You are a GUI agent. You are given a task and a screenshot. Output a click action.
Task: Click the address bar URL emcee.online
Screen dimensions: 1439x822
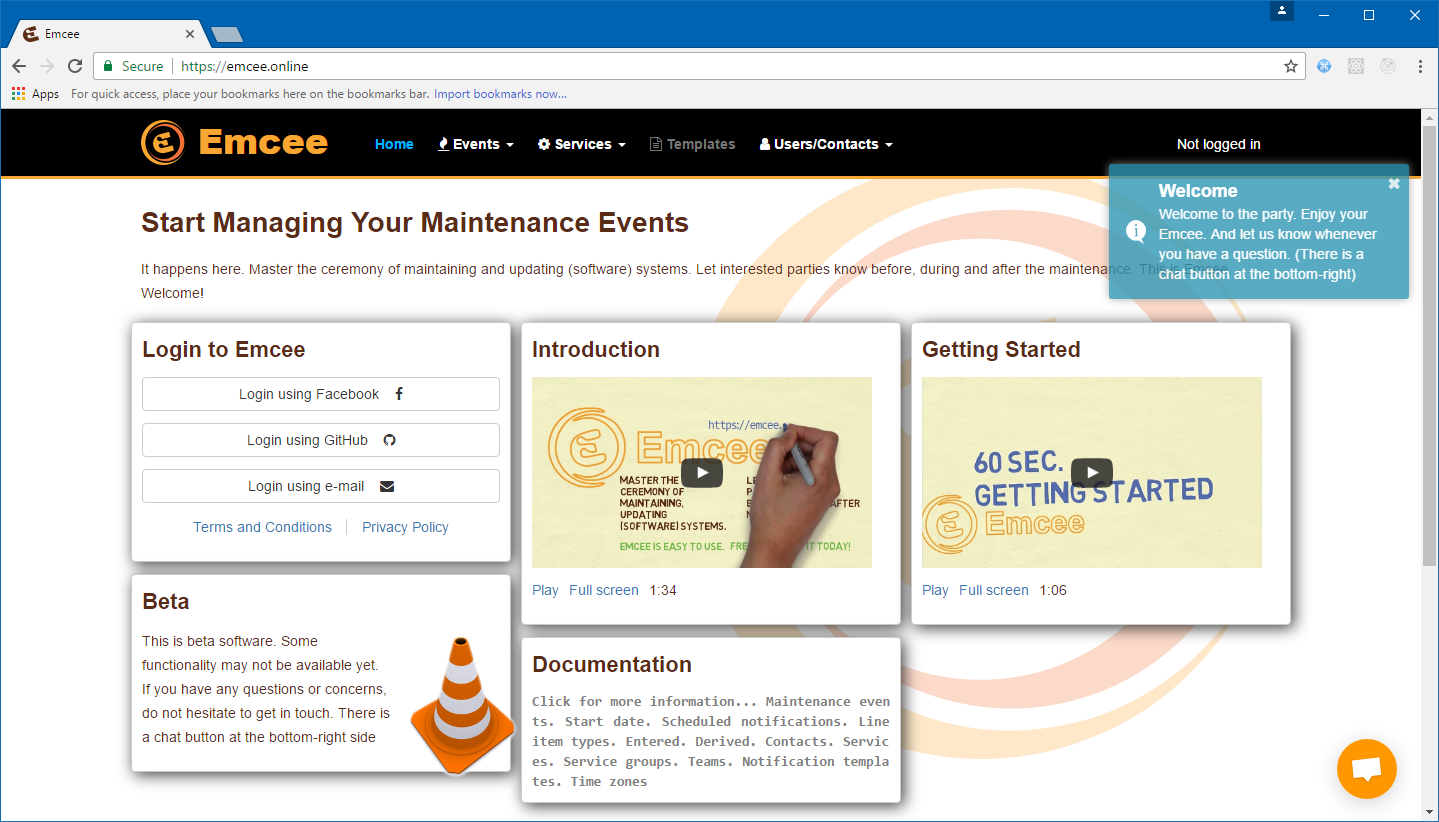pos(245,66)
